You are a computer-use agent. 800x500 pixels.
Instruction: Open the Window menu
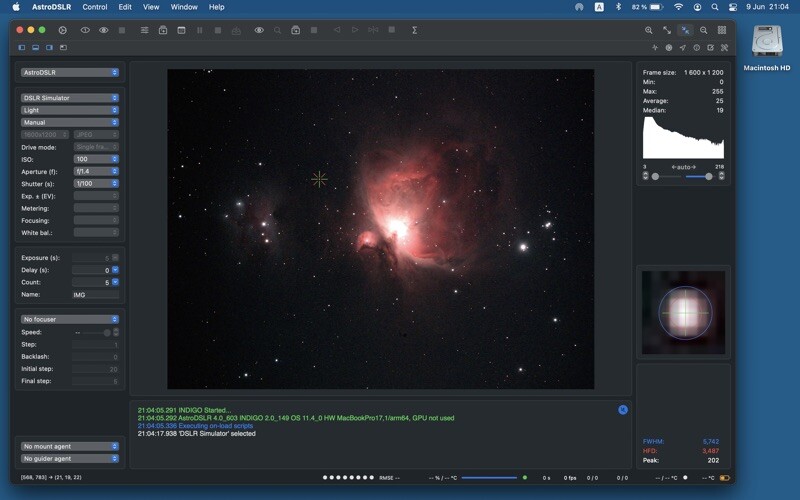click(184, 7)
